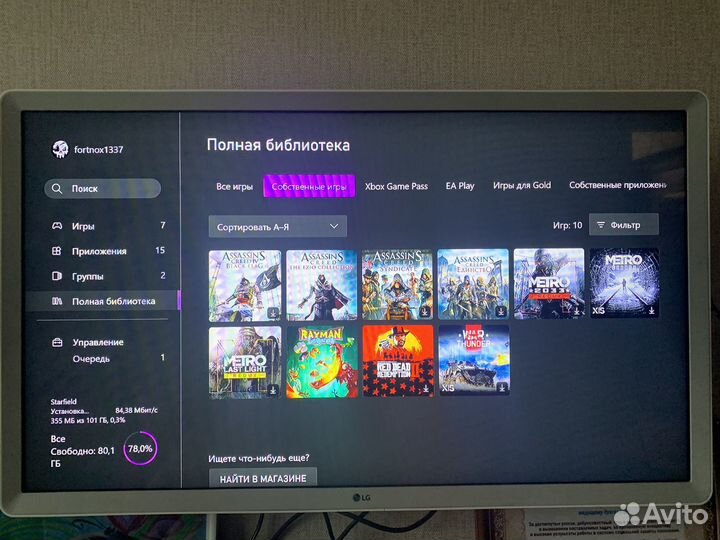Select Metro 2033 Redux tile
The image size is (720, 540).
coord(549,283)
